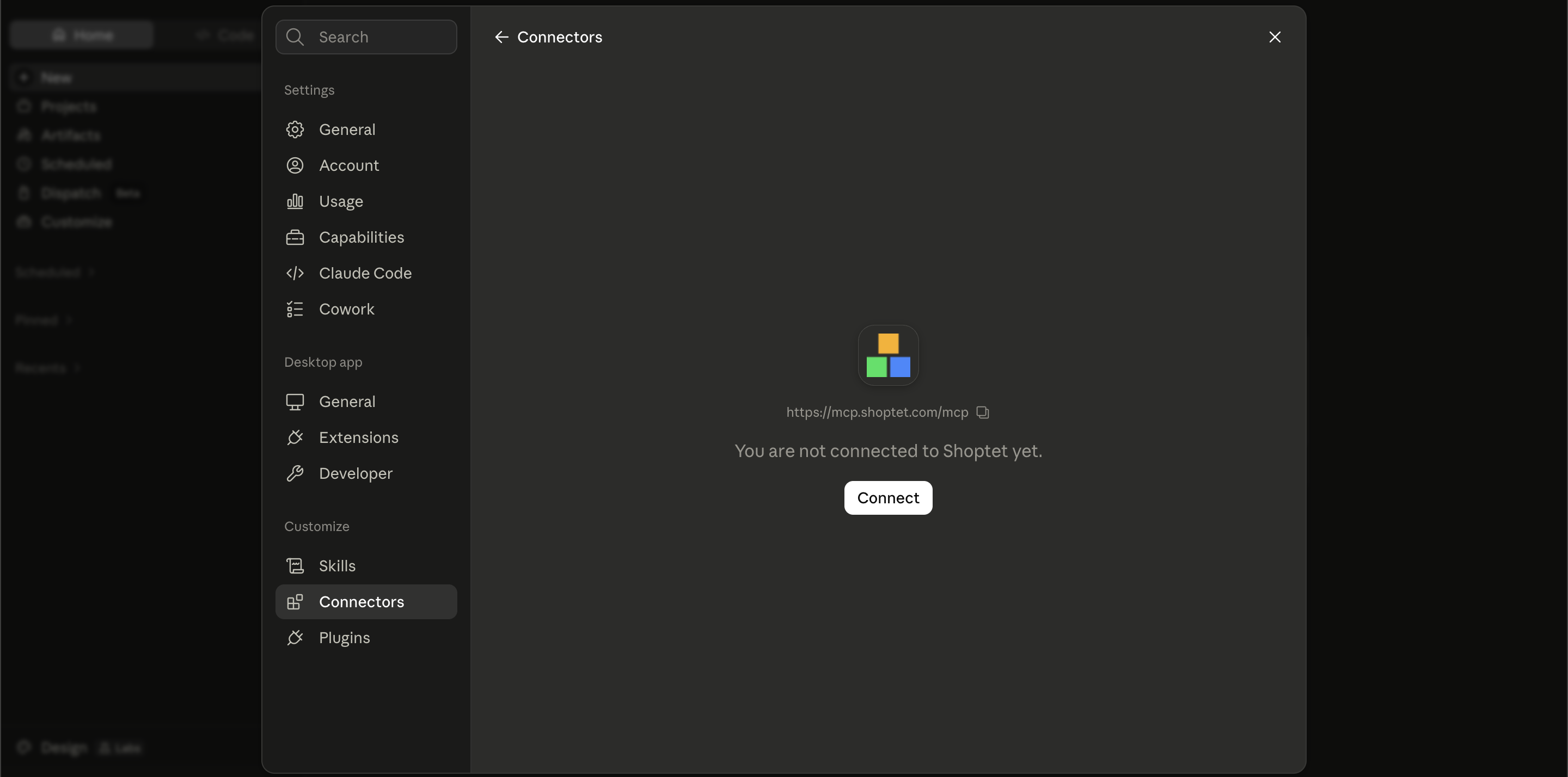
Task: Open the Usage section
Action: (x=366, y=201)
